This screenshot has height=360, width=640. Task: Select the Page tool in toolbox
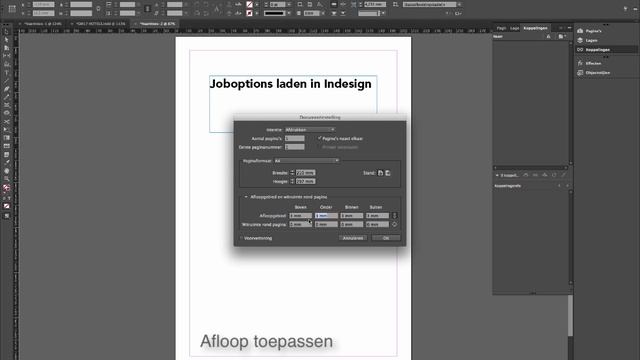(7, 48)
